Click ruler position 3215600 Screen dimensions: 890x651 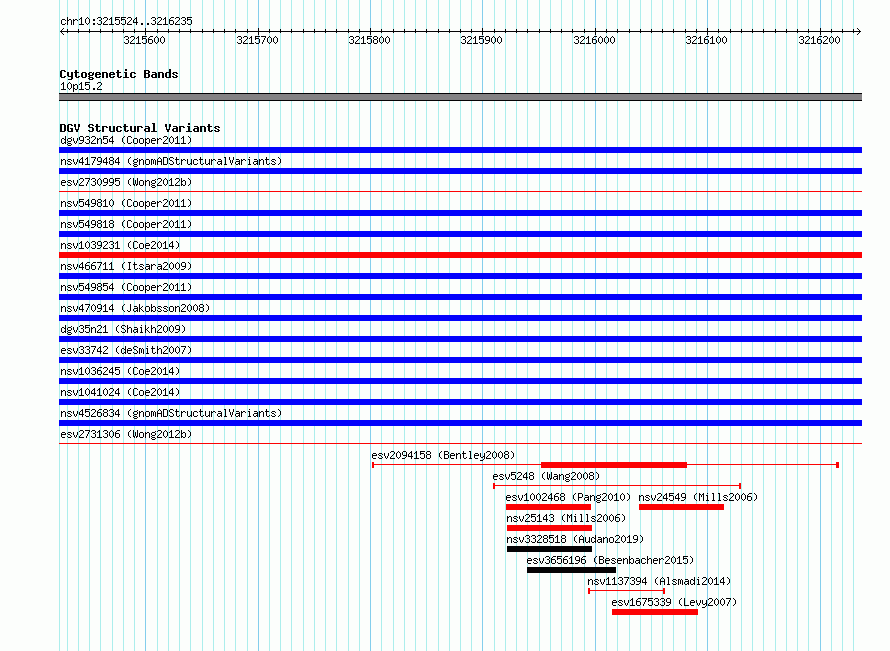coord(144,40)
